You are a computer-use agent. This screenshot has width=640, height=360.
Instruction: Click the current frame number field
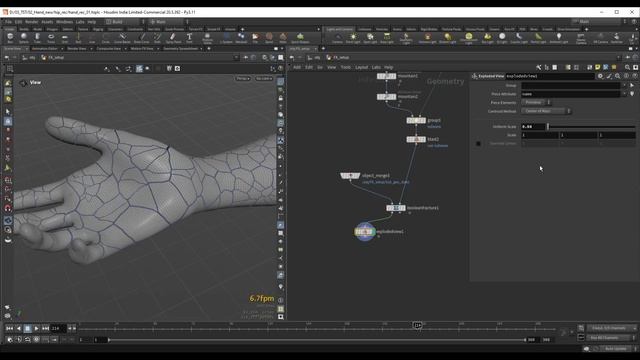click(58, 328)
